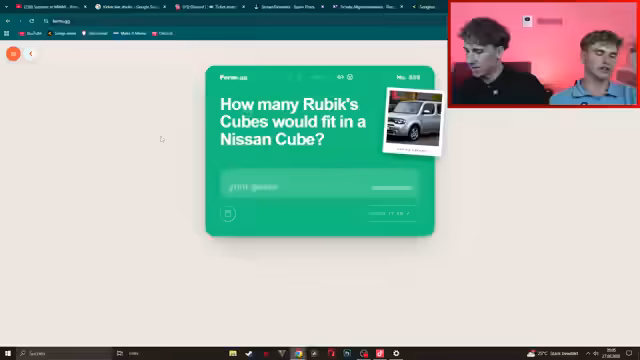Click the orange round menu button
This screenshot has height=360, width=640.
click(x=13, y=53)
